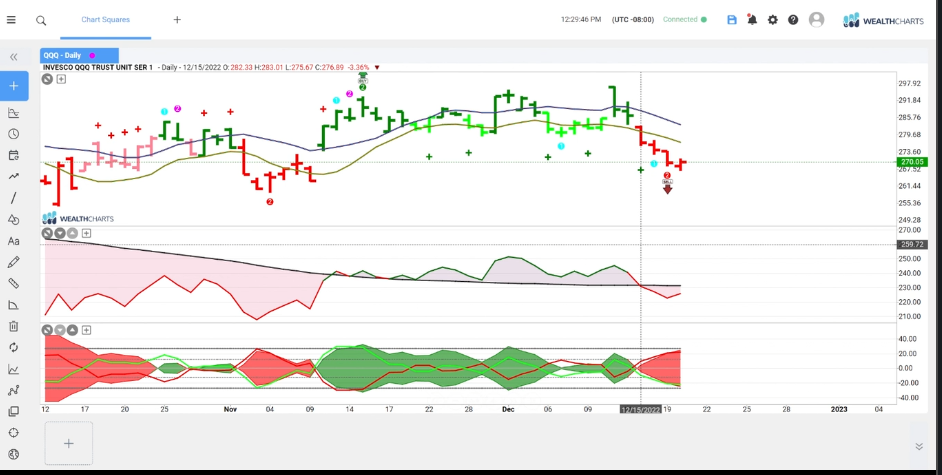Screen dimensions: 942x475
Task: Add a new chart square with plus tile
Action: (68, 443)
